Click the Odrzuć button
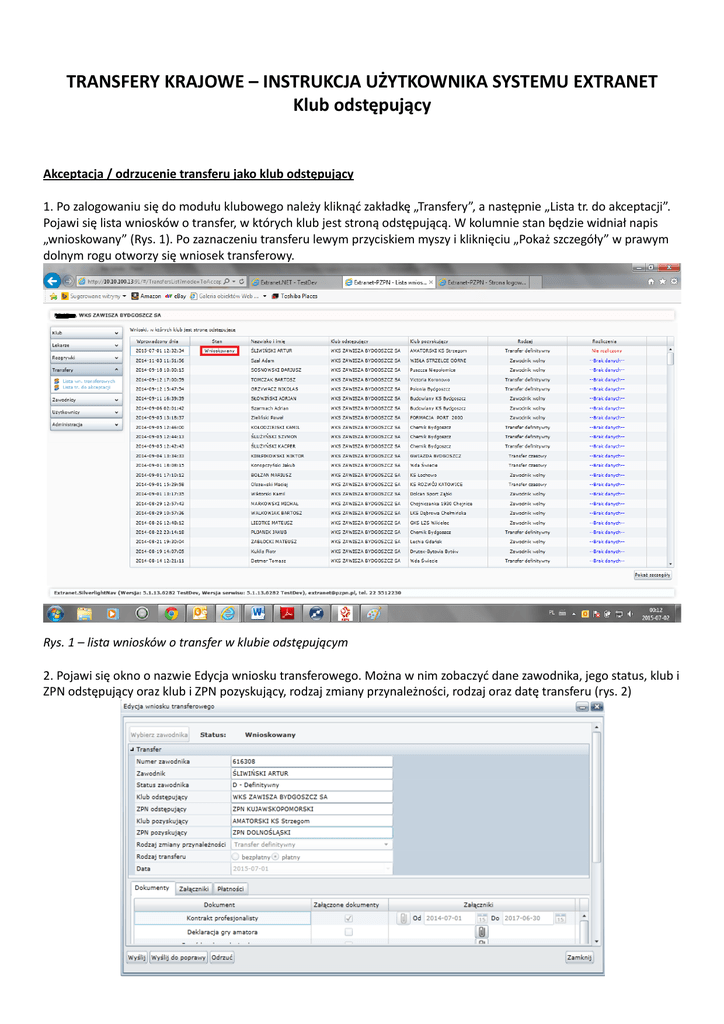The image size is (724, 1024). pyautogui.click(x=222, y=957)
